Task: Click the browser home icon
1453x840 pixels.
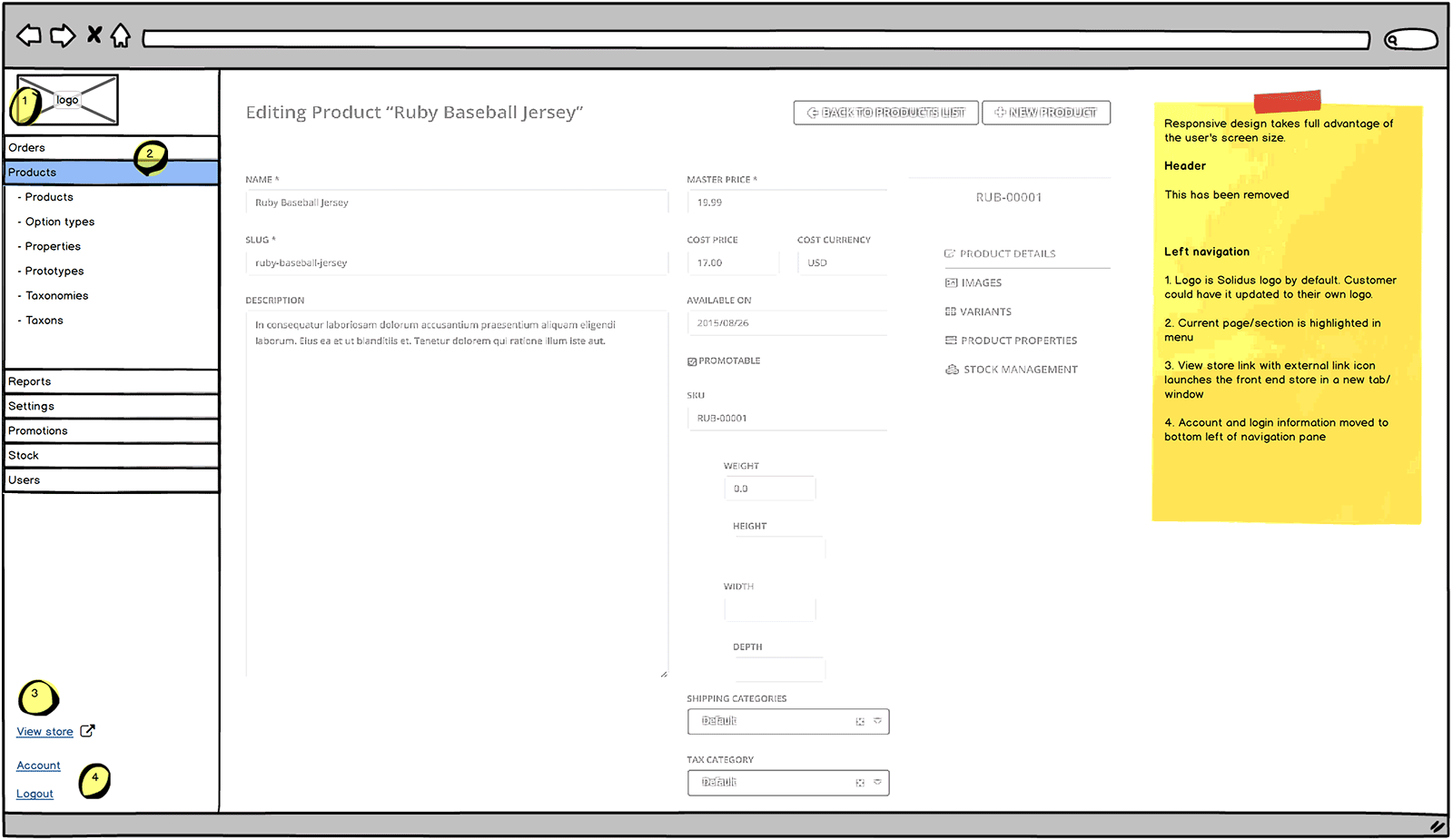Action: (x=121, y=35)
